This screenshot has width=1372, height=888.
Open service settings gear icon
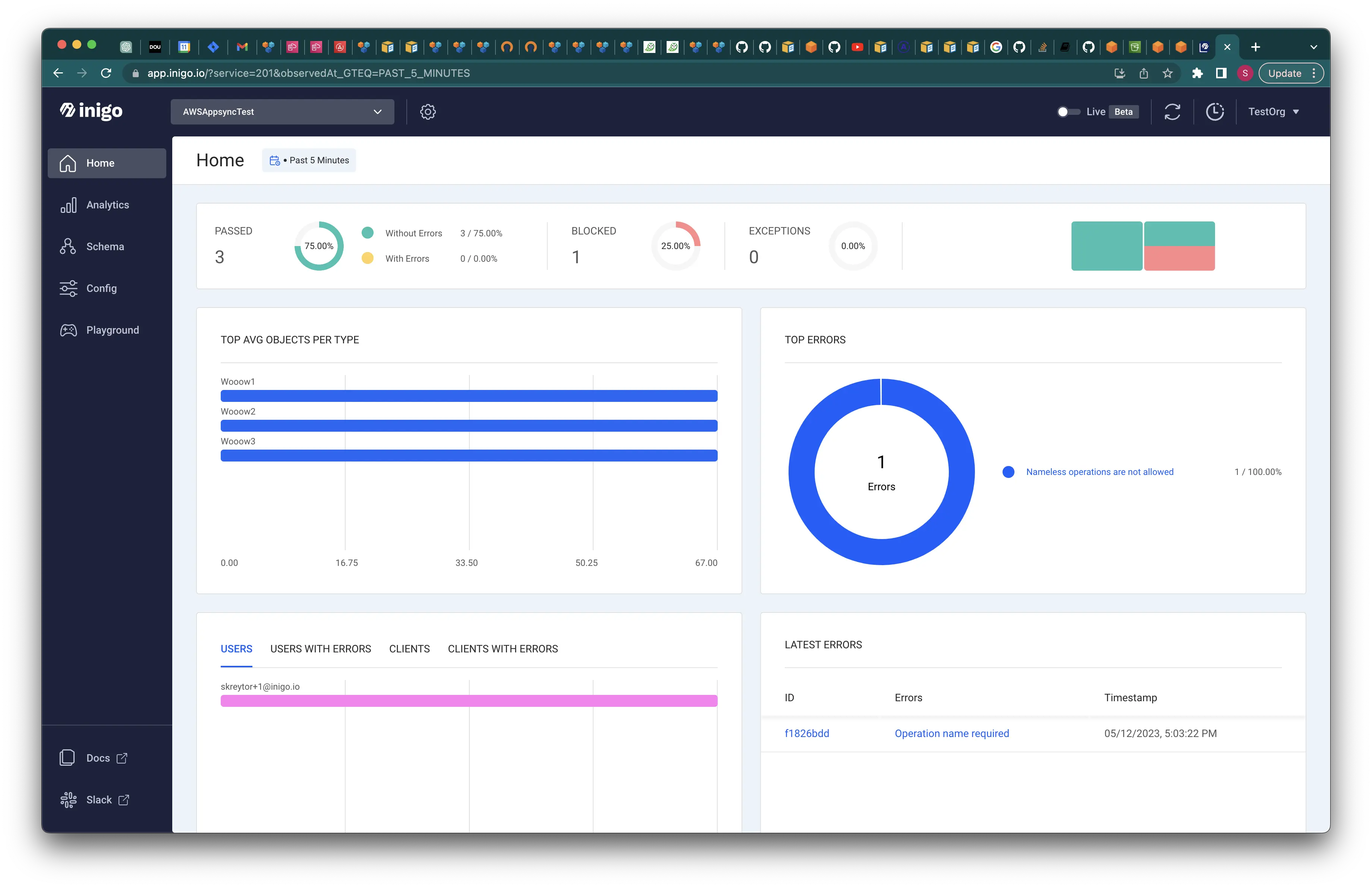pyautogui.click(x=428, y=112)
